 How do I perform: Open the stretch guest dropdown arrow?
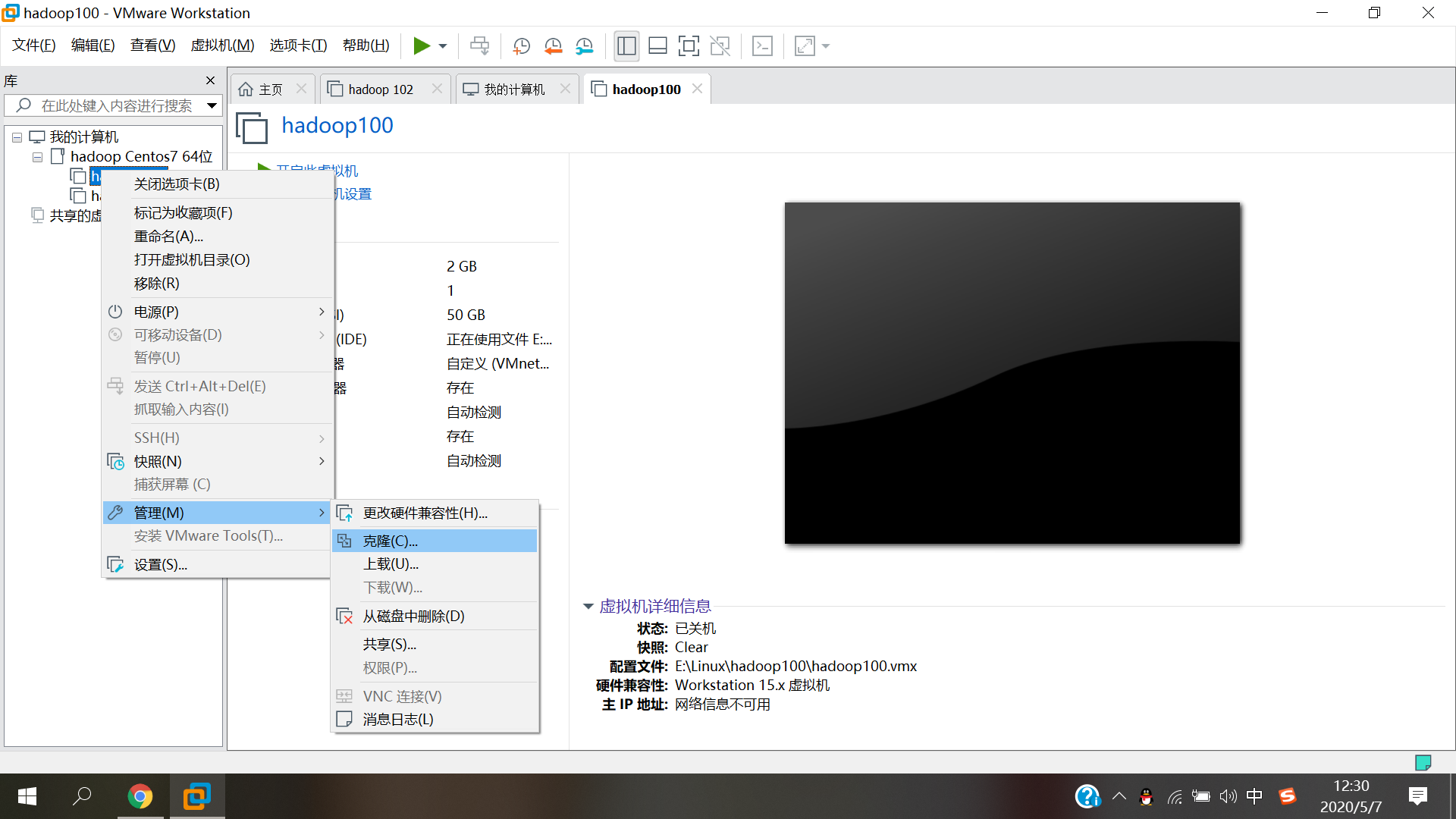tap(826, 46)
